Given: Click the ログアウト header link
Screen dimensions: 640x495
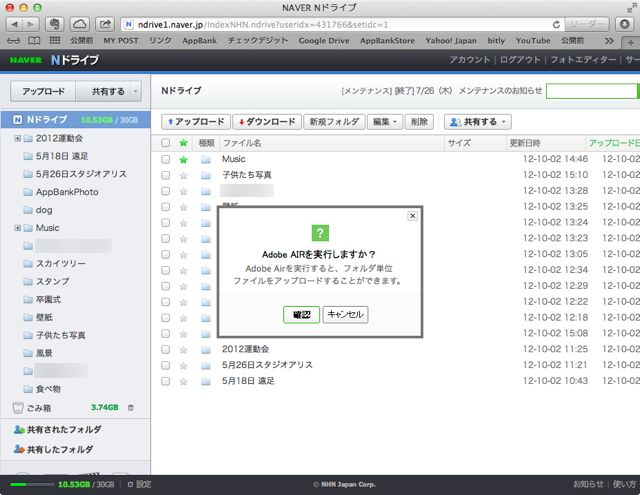Looking at the screenshot, I should point(520,60).
